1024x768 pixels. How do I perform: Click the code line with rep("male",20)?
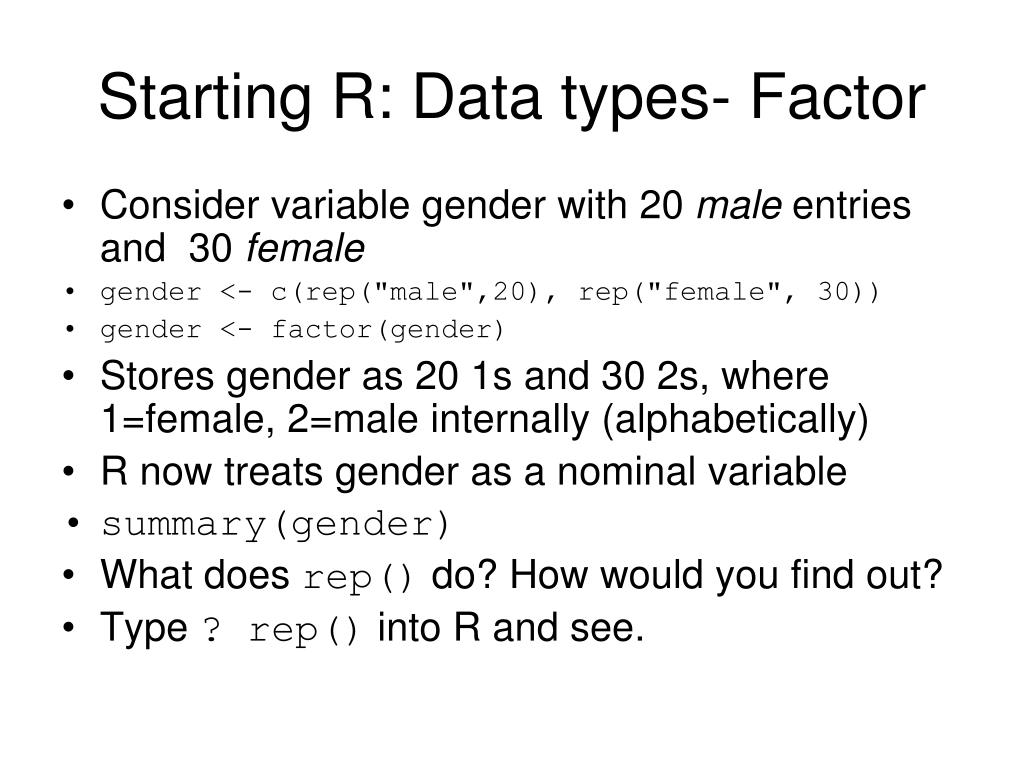[490, 292]
